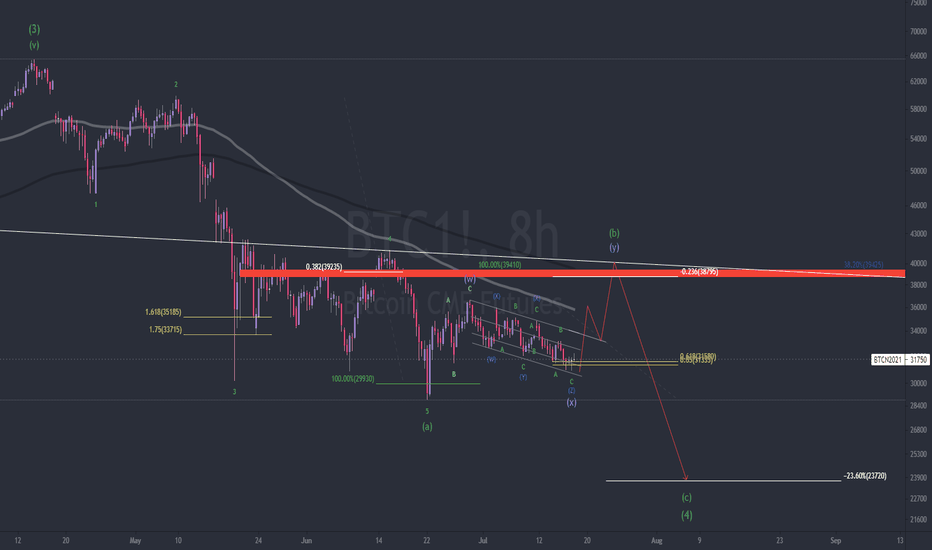The image size is (932, 550).
Task: Click green wave label 3 below long wick
Action: (x=234, y=392)
